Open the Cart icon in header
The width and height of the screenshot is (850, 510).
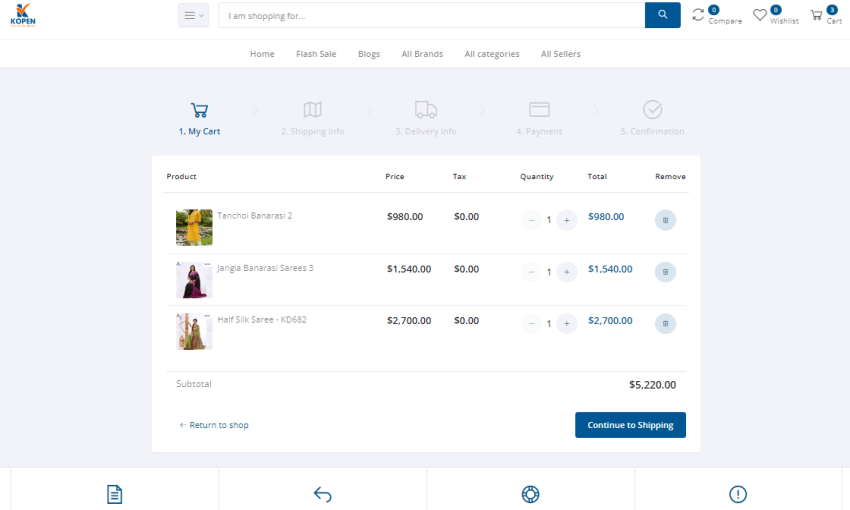[x=817, y=15]
